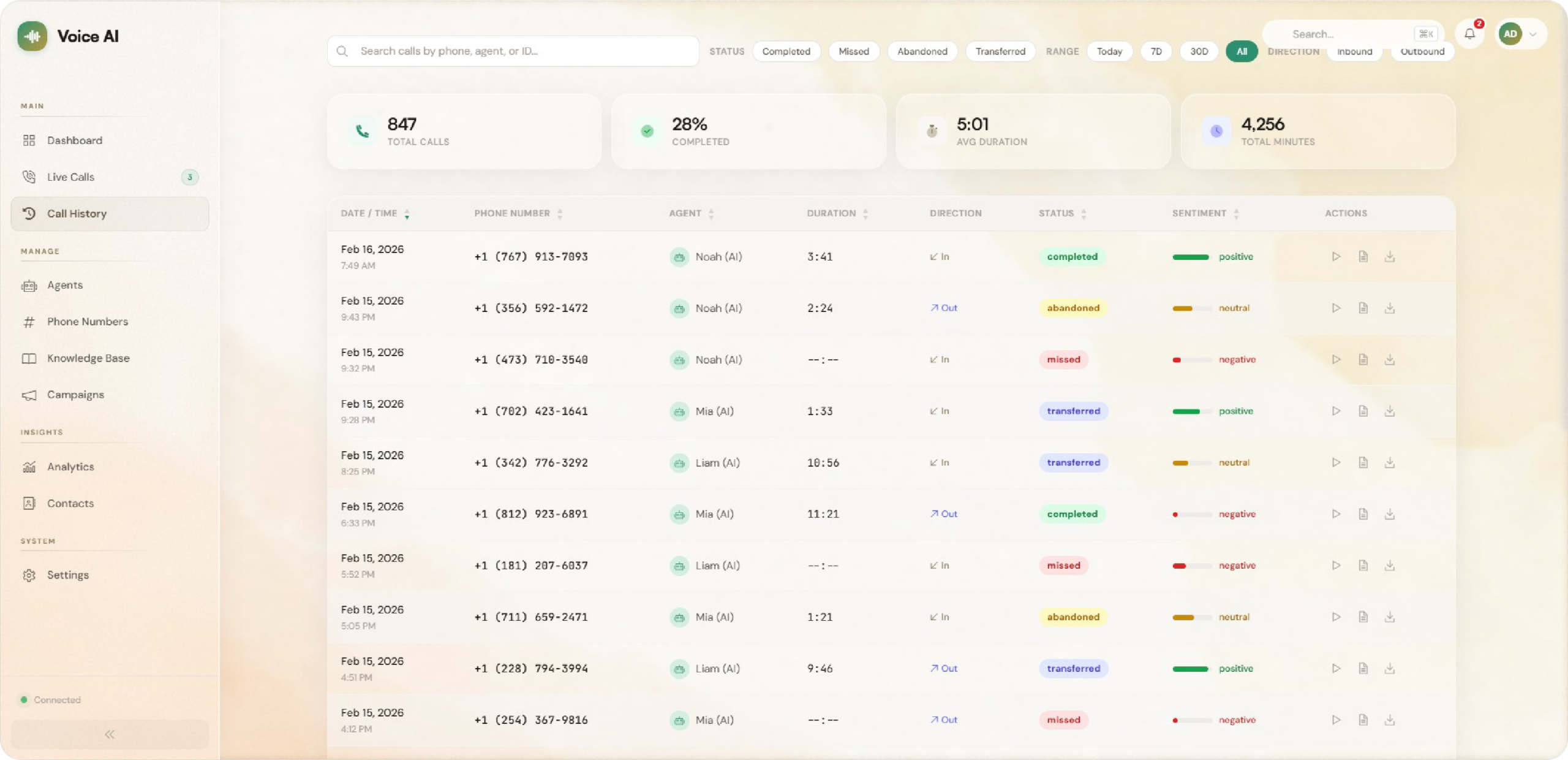
Task: Go to Knowledge Base page
Action: pyautogui.click(x=88, y=358)
